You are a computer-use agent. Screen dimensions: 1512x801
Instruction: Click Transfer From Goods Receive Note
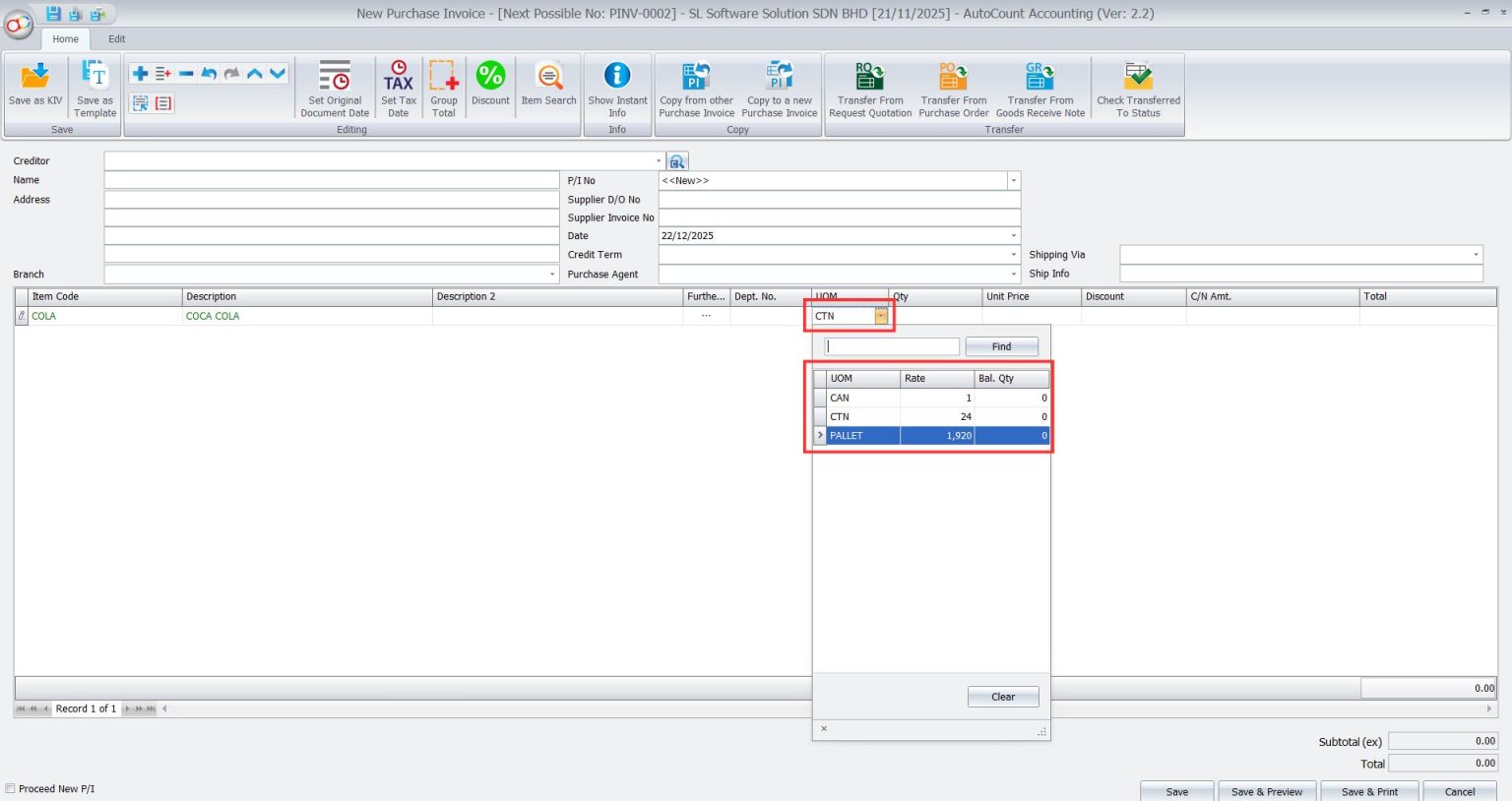tap(1039, 87)
